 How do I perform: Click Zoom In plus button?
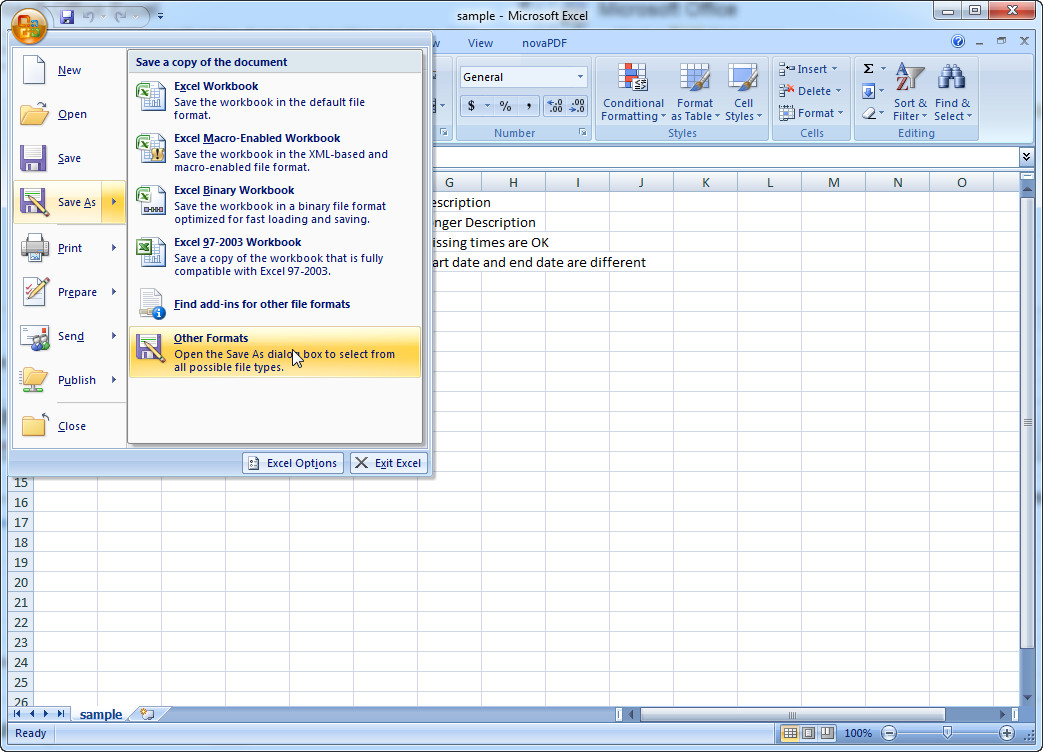click(1006, 733)
